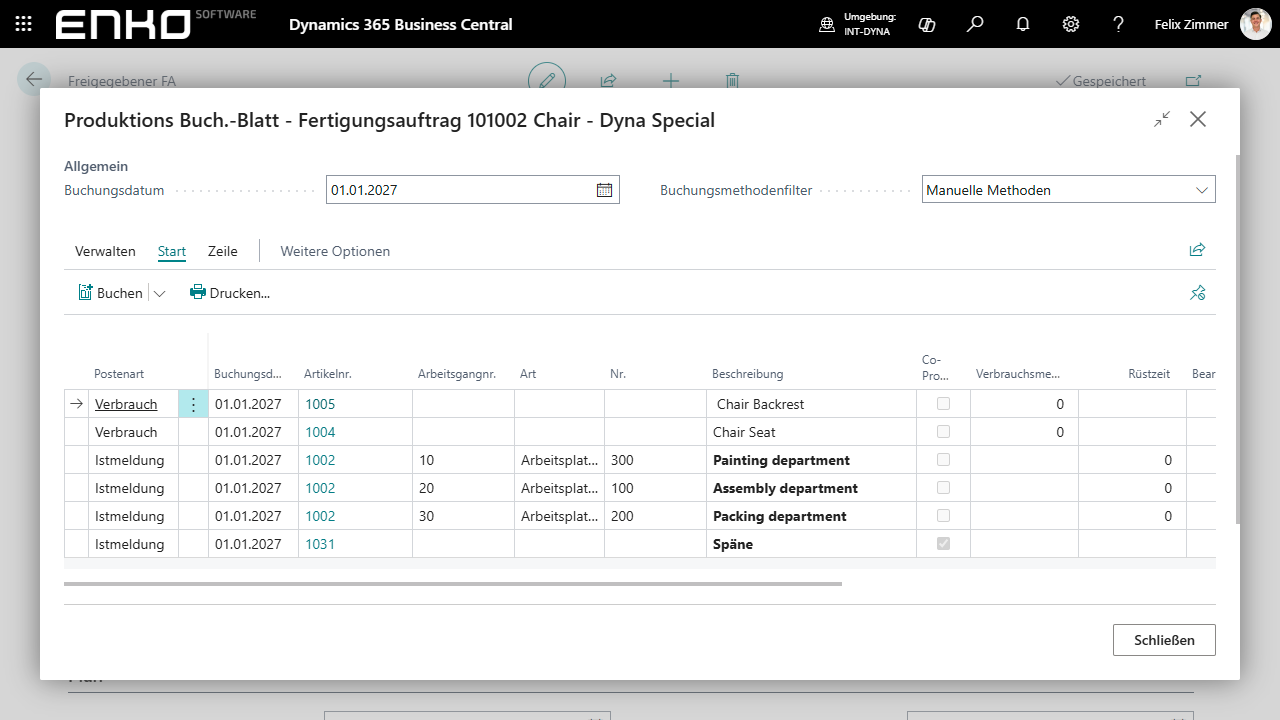
Task: Switch to the Verwalten tab
Action: point(105,251)
